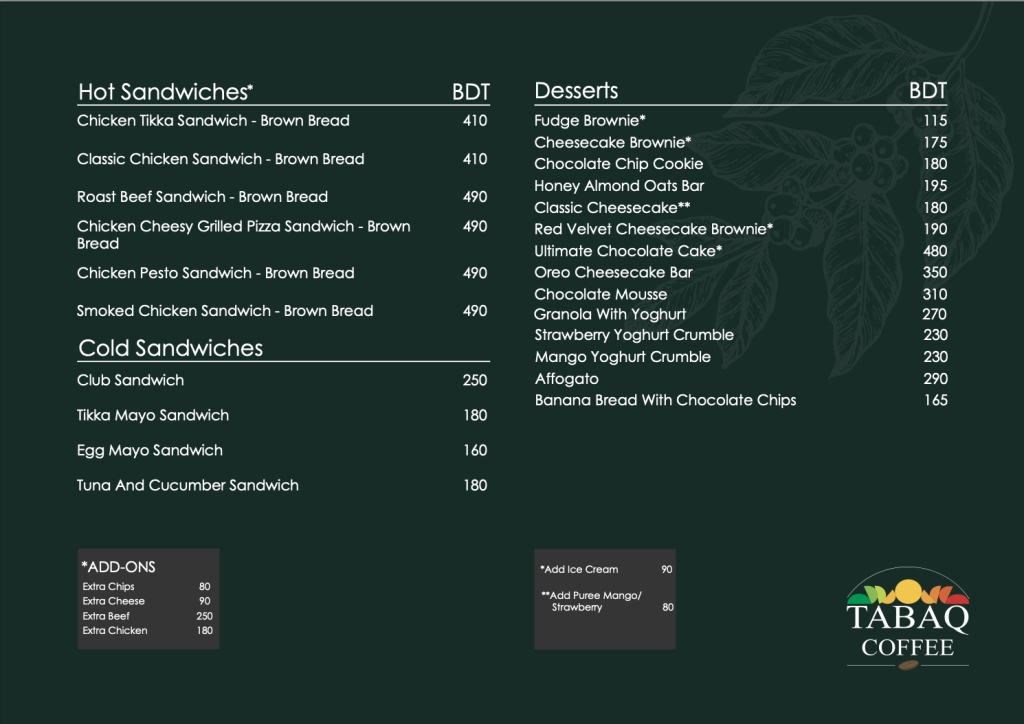The height and width of the screenshot is (724, 1024).
Task: Choose Chicken Tikka Sandwich - Brown Bread
Action: tap(213, 121)
